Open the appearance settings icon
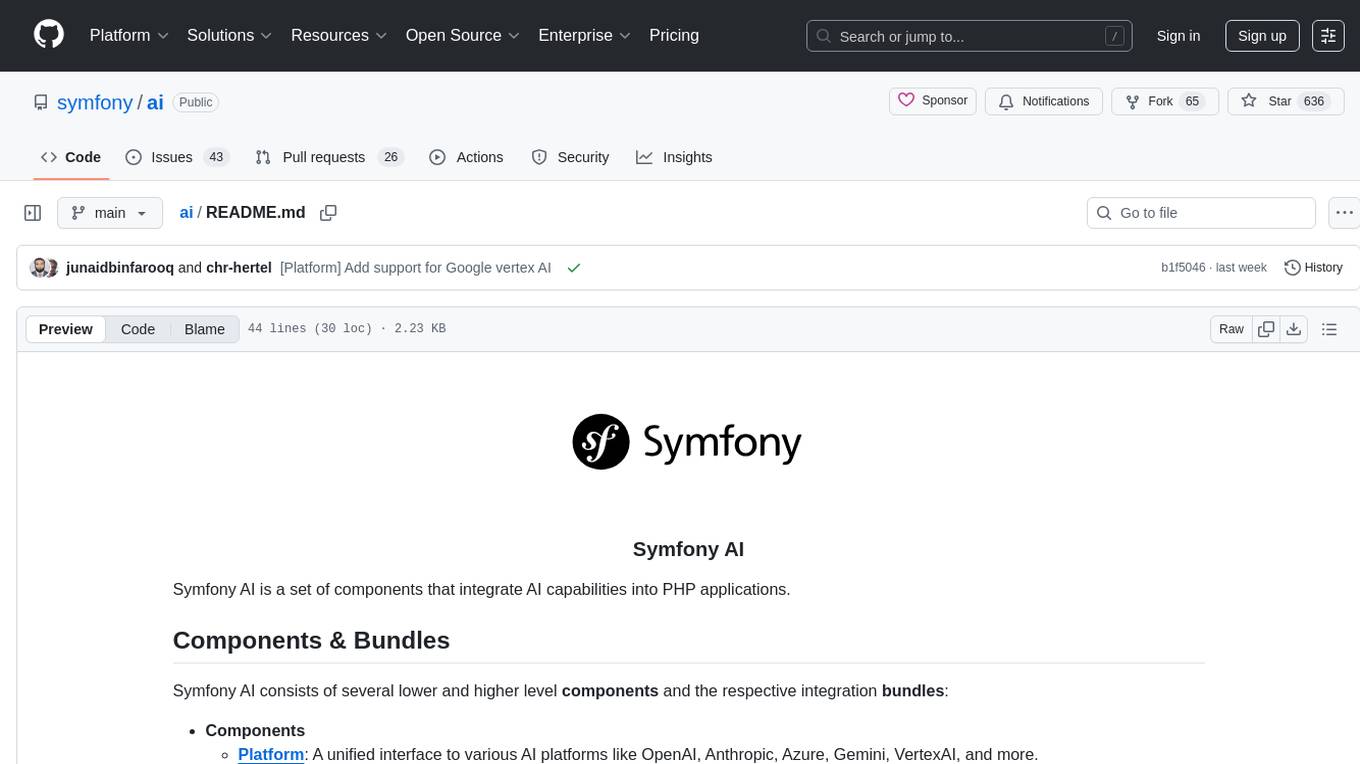This screenshot has width=1360, height=764. (1328, 36)
